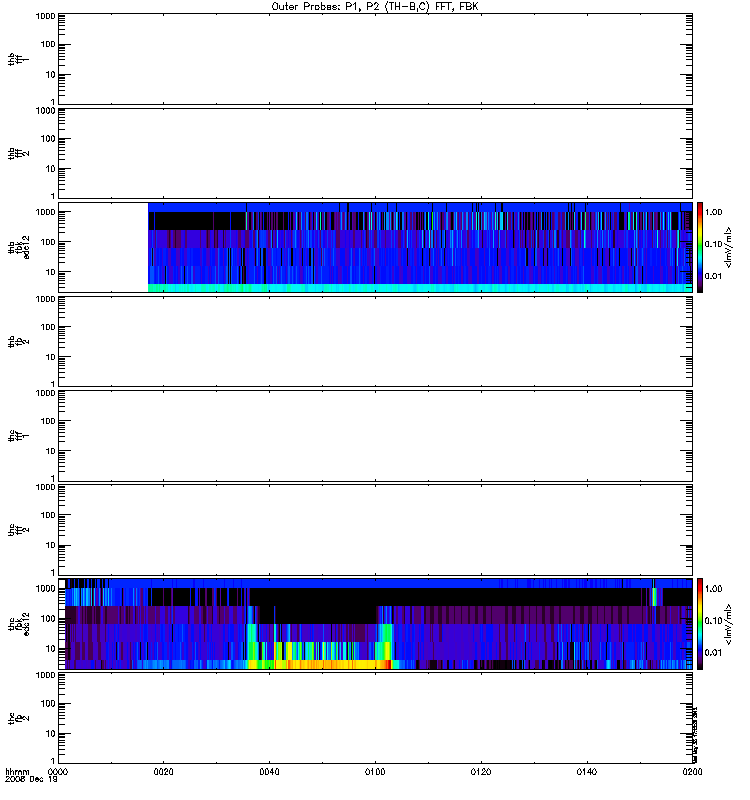This screenshot has width=750, height=800.
Task: Click the '0140' time axis label
Action: [587, 772]
